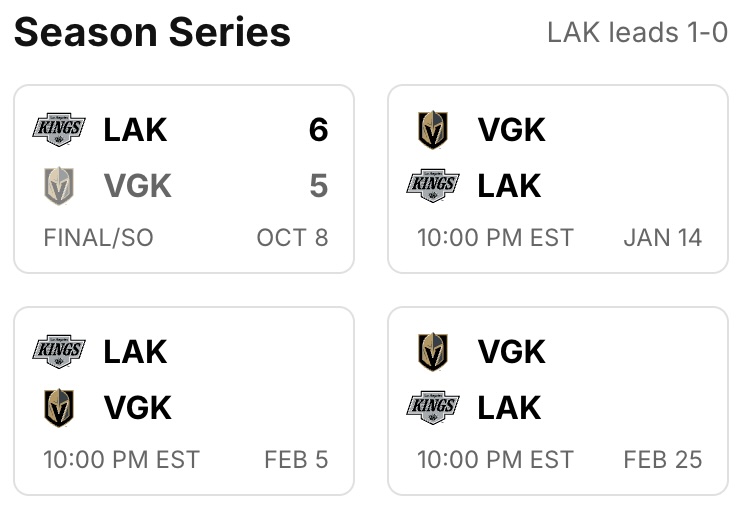Open the FEB 25 game date
This screenshot has width=754, height=512.
click(662, 460)
